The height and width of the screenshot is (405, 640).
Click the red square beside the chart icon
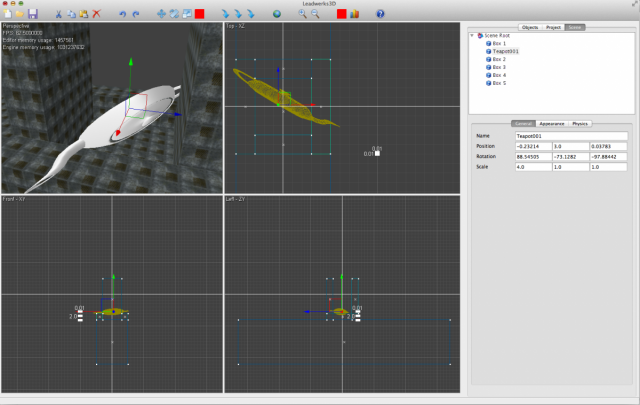341,14
